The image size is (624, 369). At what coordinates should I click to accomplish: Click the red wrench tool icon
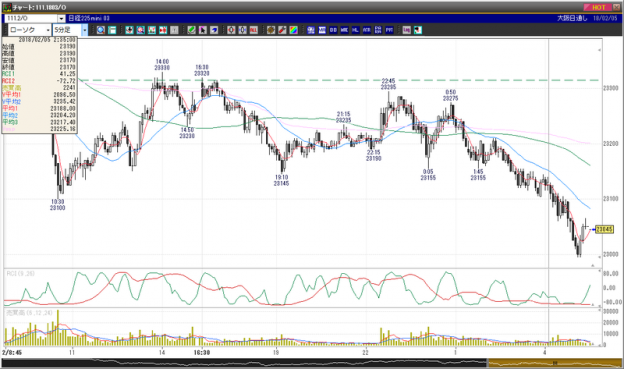[282, 30]
